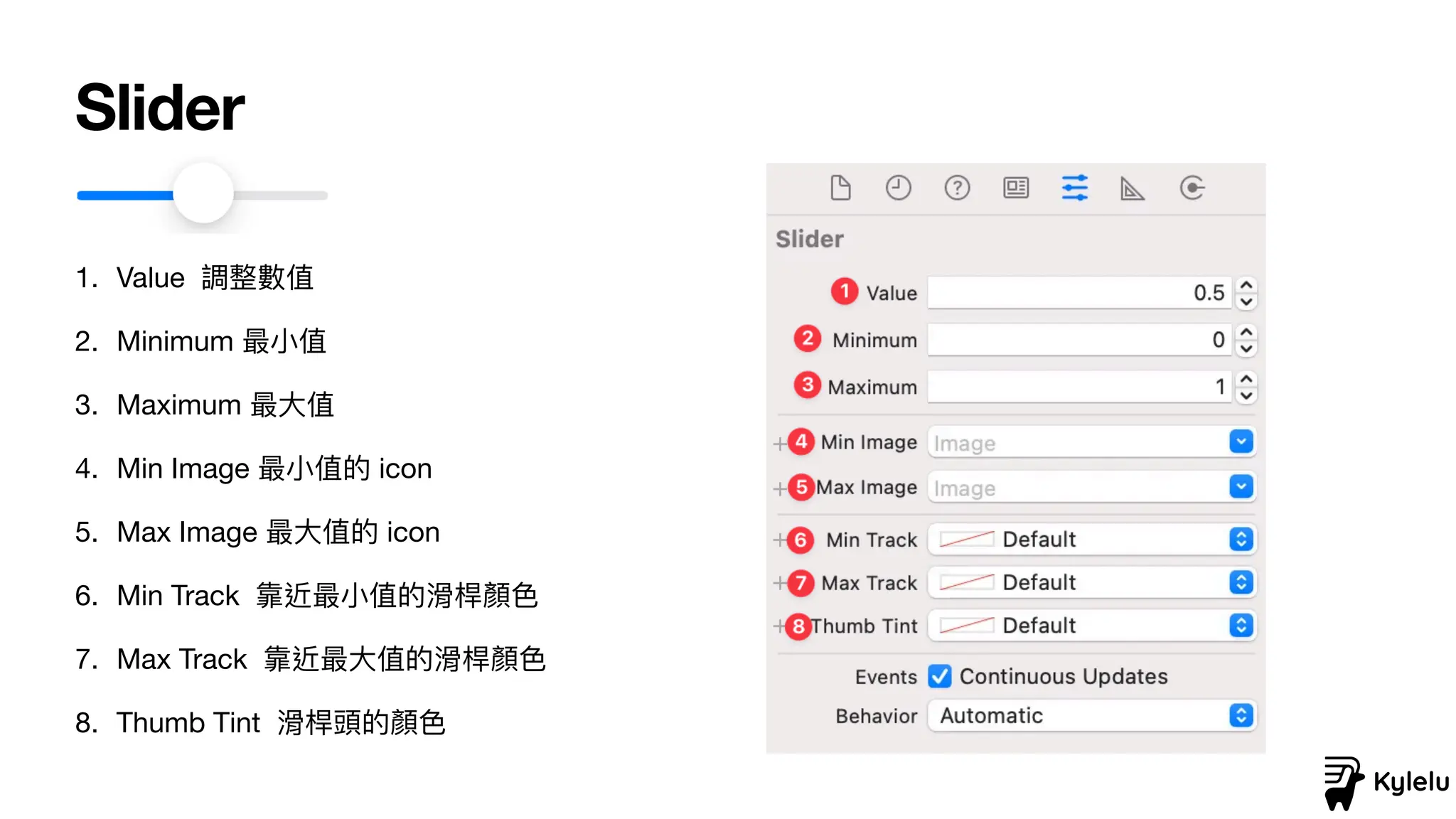Click the plus button beside Min Image
This screenshot has height=819, width=1456.
(780, 444)
